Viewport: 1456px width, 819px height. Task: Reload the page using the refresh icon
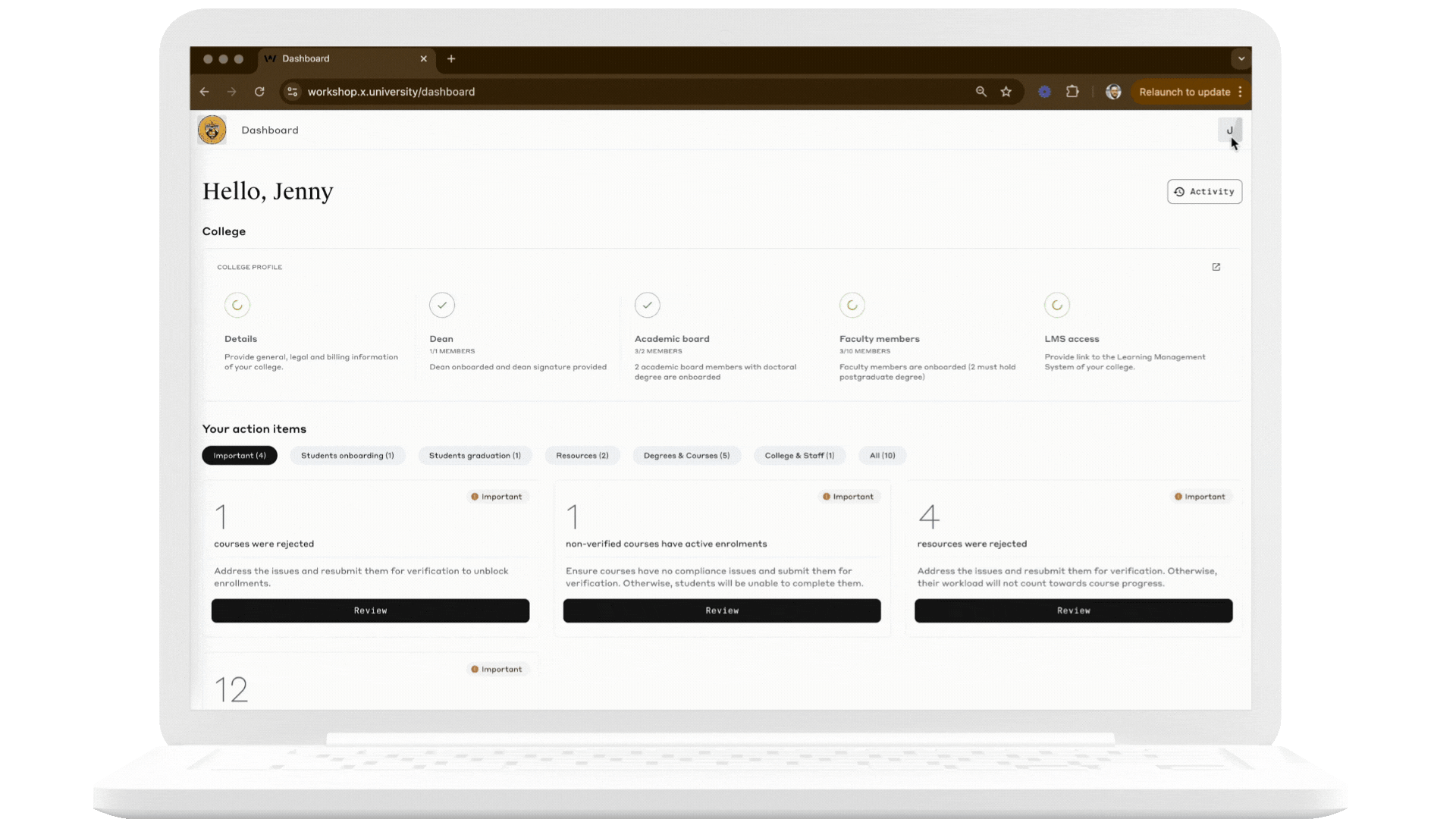point(260,92)
